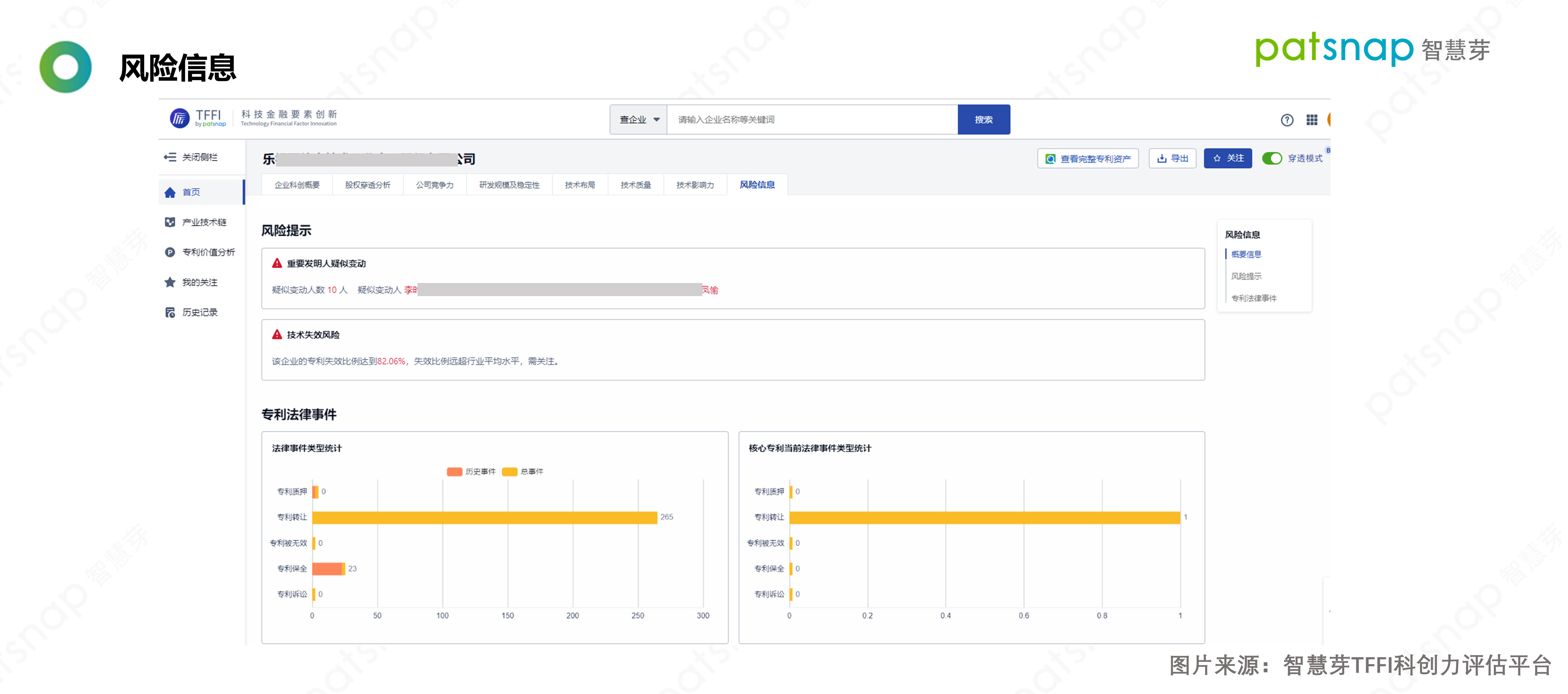Switch to the 研发规模及稳定性 tab
1568x694 pixels.
click(510, 185)
